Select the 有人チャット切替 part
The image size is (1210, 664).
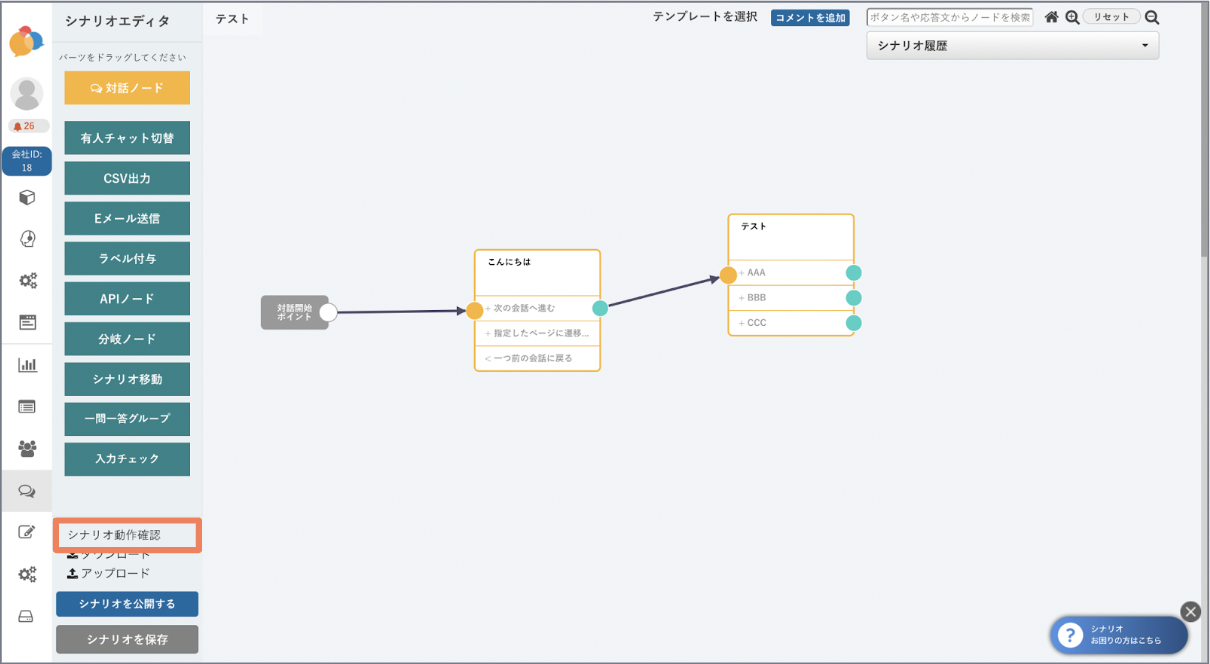point(127,138)
